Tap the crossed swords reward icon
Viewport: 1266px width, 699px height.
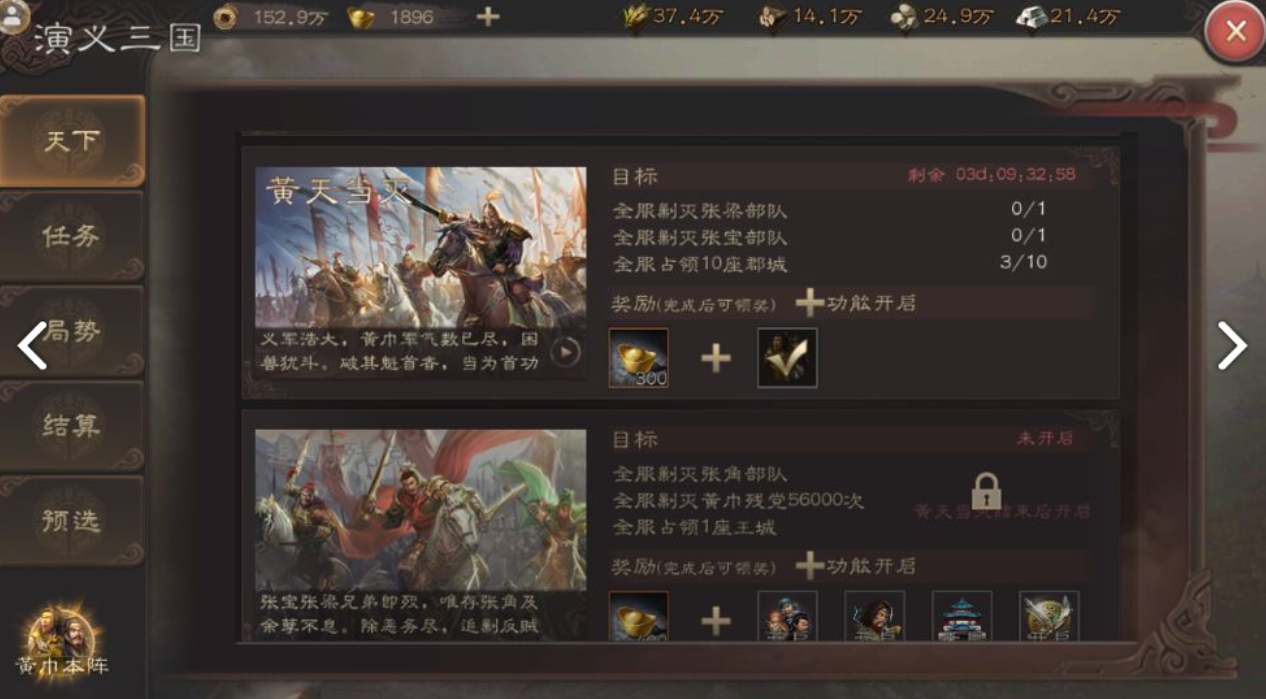(1049, 615)
